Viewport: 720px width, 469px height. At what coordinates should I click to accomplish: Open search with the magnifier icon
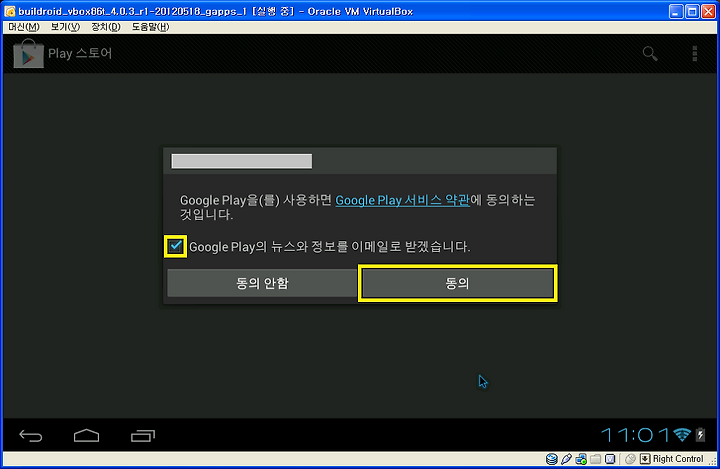click(650, 54)
